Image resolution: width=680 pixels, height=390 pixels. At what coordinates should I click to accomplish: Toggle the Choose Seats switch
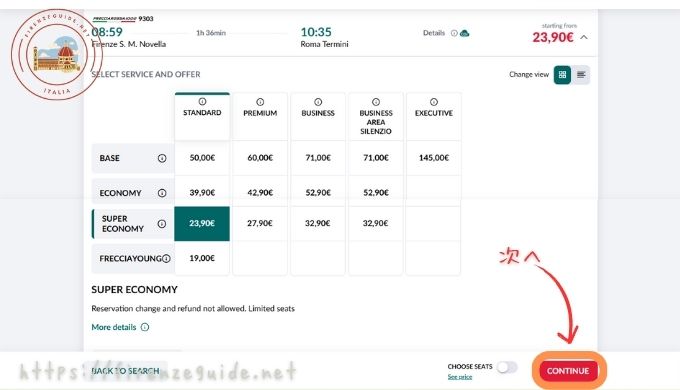pyautogui.click(x=507, y=367)
